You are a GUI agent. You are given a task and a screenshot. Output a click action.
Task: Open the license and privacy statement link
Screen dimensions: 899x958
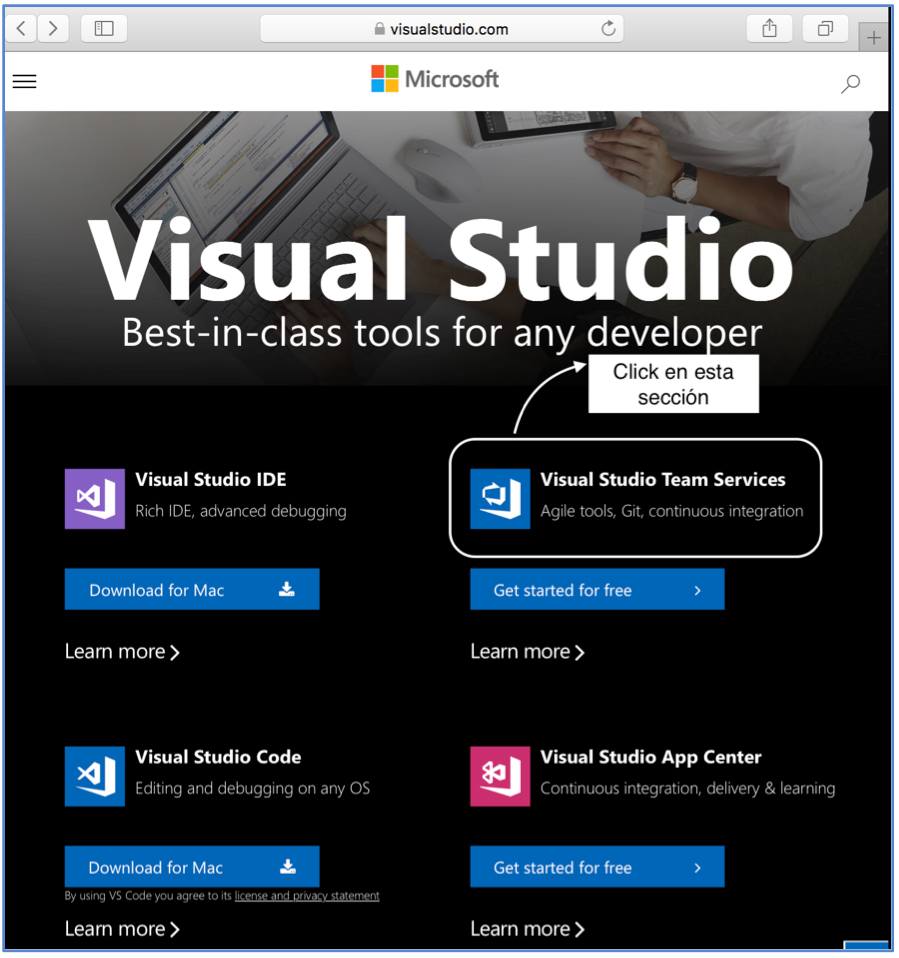(307, 896)
